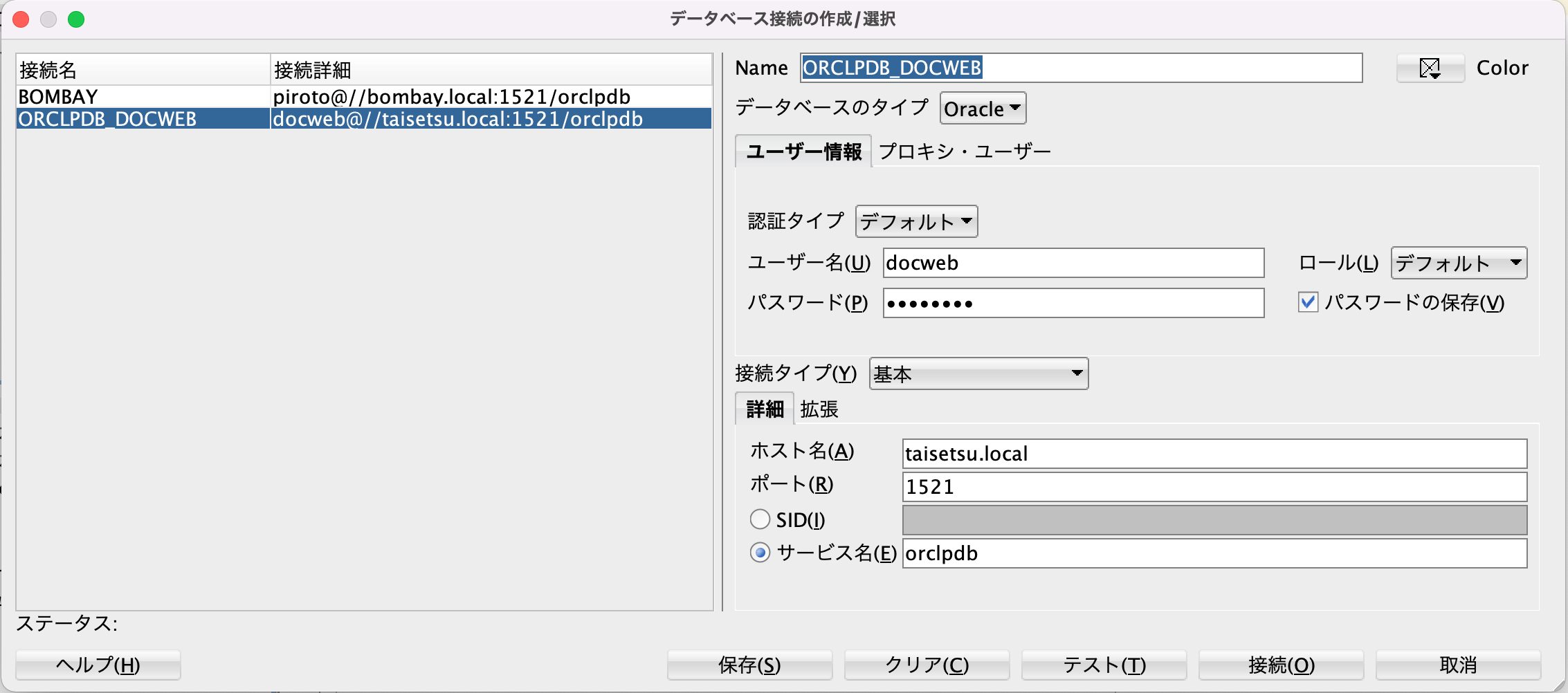Open the ロール dropdown
The width and height of the screenshot is (1568, 693).
click(1458, 264)
